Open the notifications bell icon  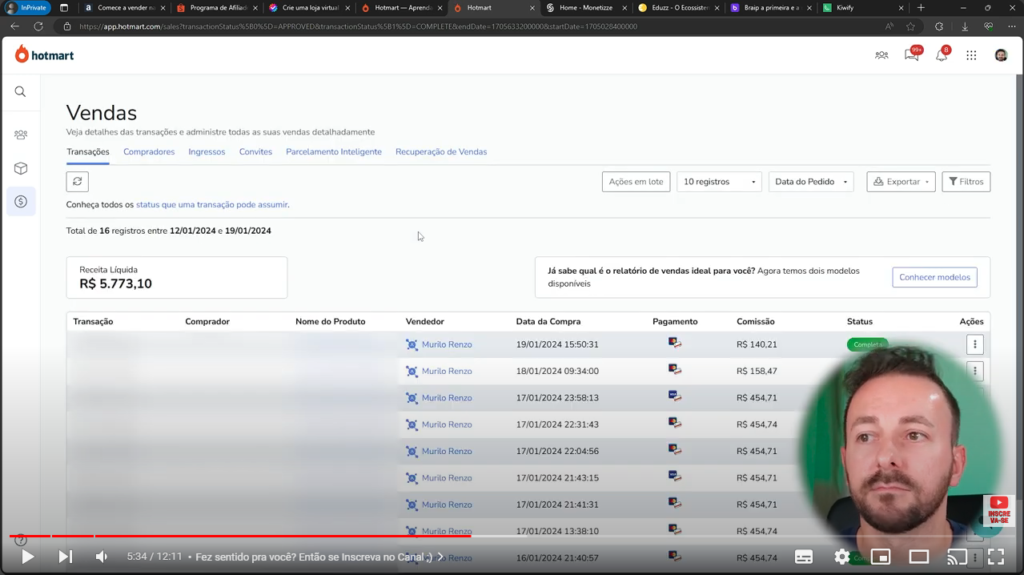coord(941,55)
